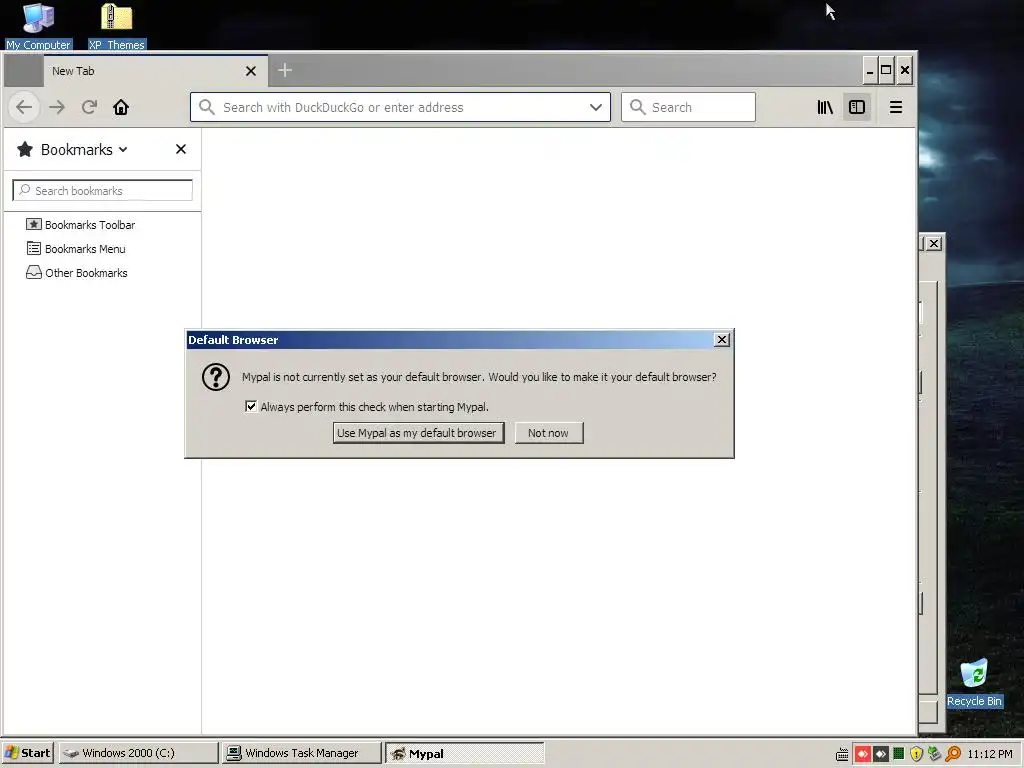Open the home page via house icon
The height and width of the screenshot is (768, 1024).
tap(121, 107)
